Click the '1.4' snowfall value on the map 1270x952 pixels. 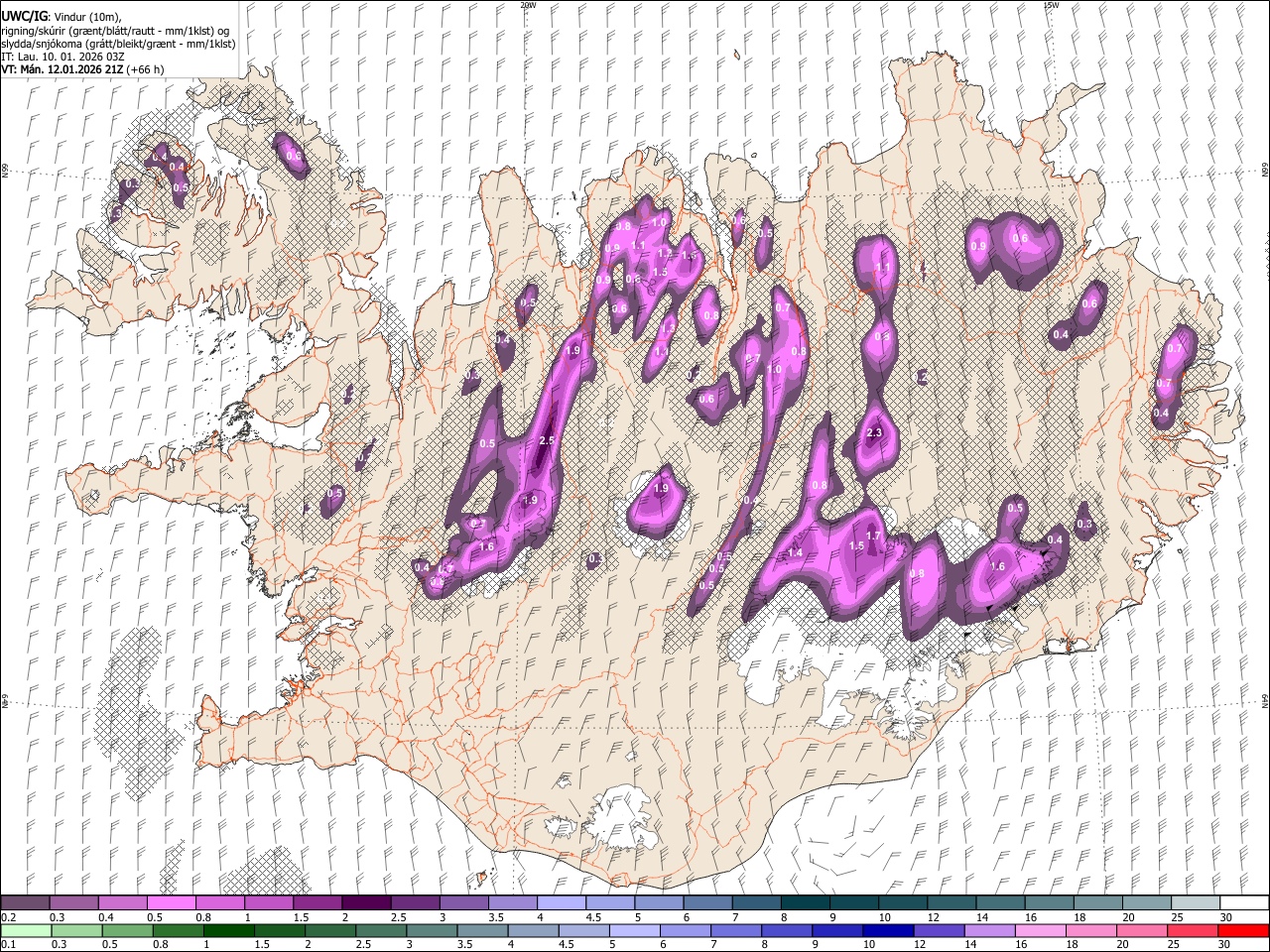795,552
